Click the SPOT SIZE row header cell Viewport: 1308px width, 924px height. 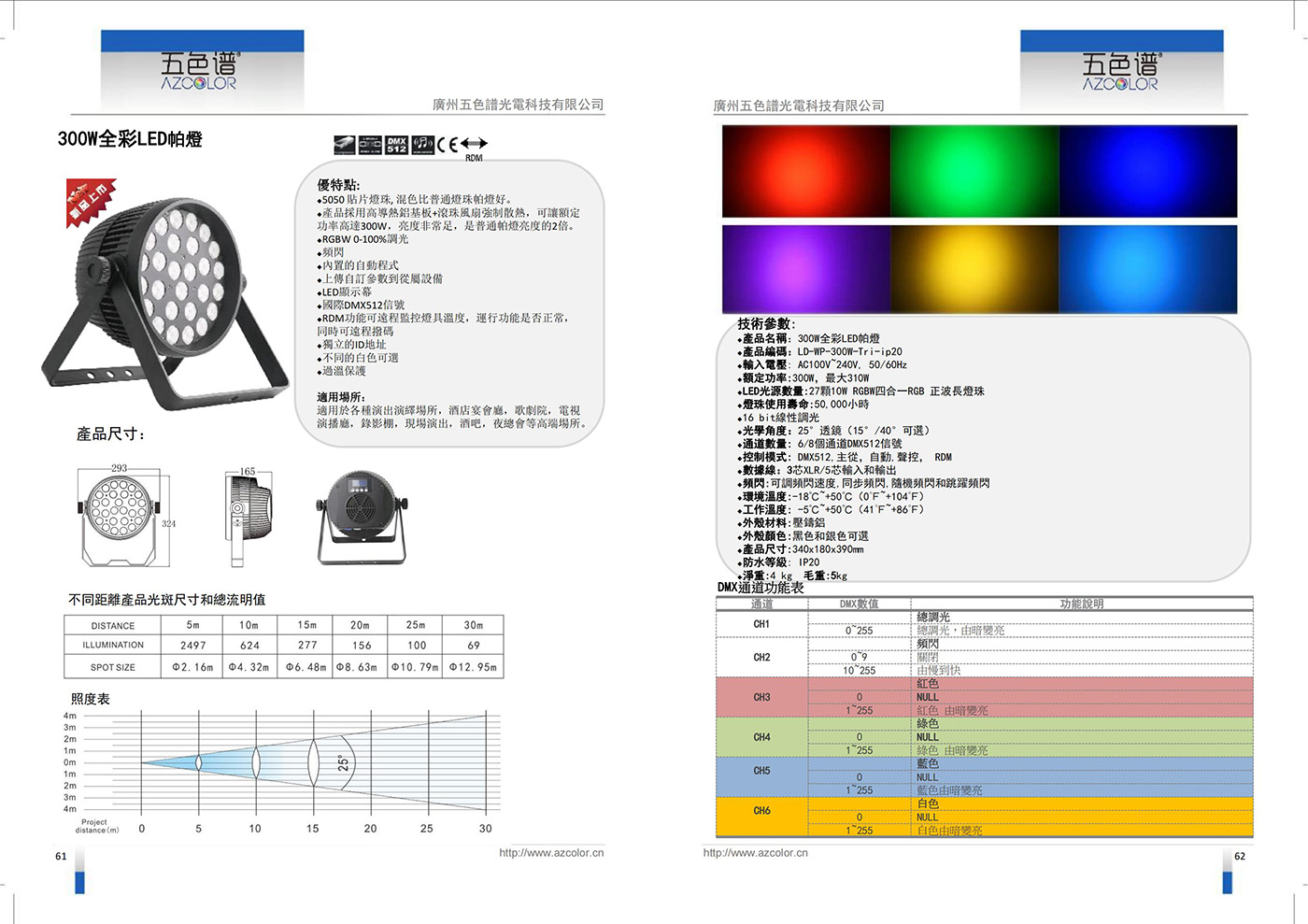[113, 667]
